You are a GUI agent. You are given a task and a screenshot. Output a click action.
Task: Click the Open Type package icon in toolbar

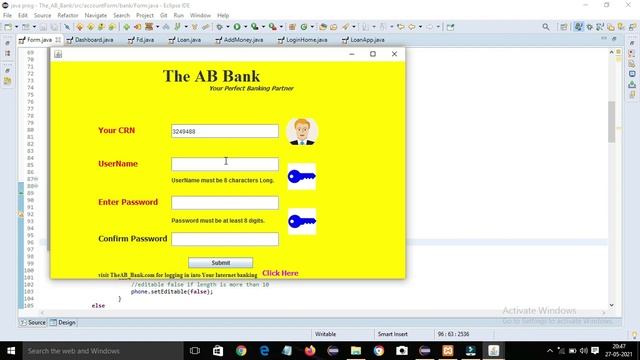coord(322,27)
